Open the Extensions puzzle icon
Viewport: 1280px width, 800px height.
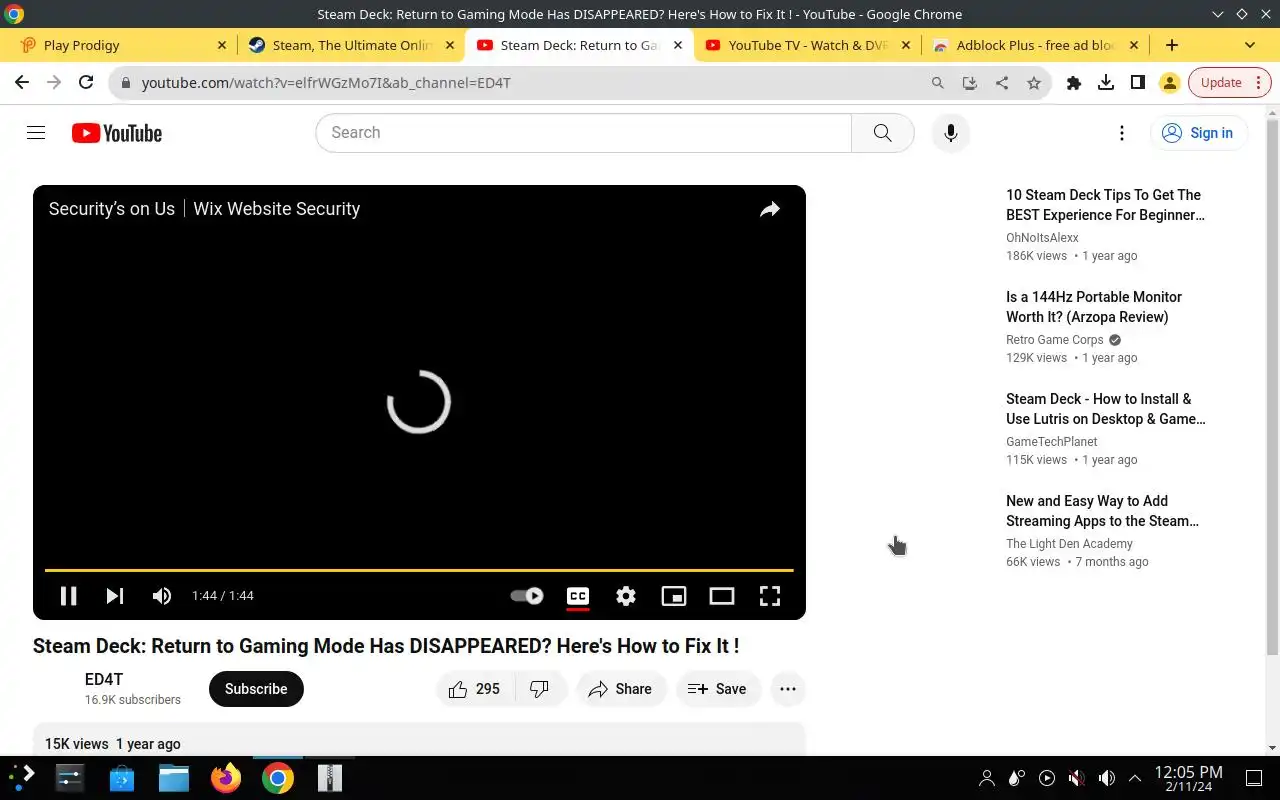pos(1074,83)
